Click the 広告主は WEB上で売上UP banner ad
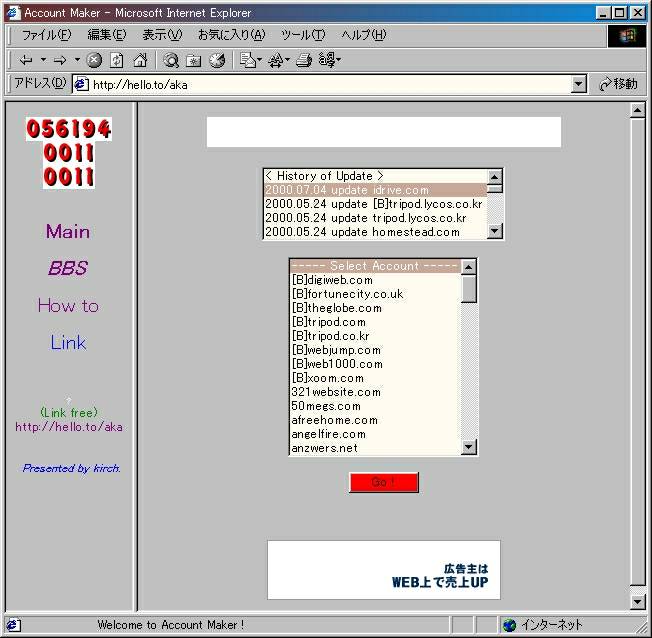Viewport: 652px width, 638px height. 384,570
